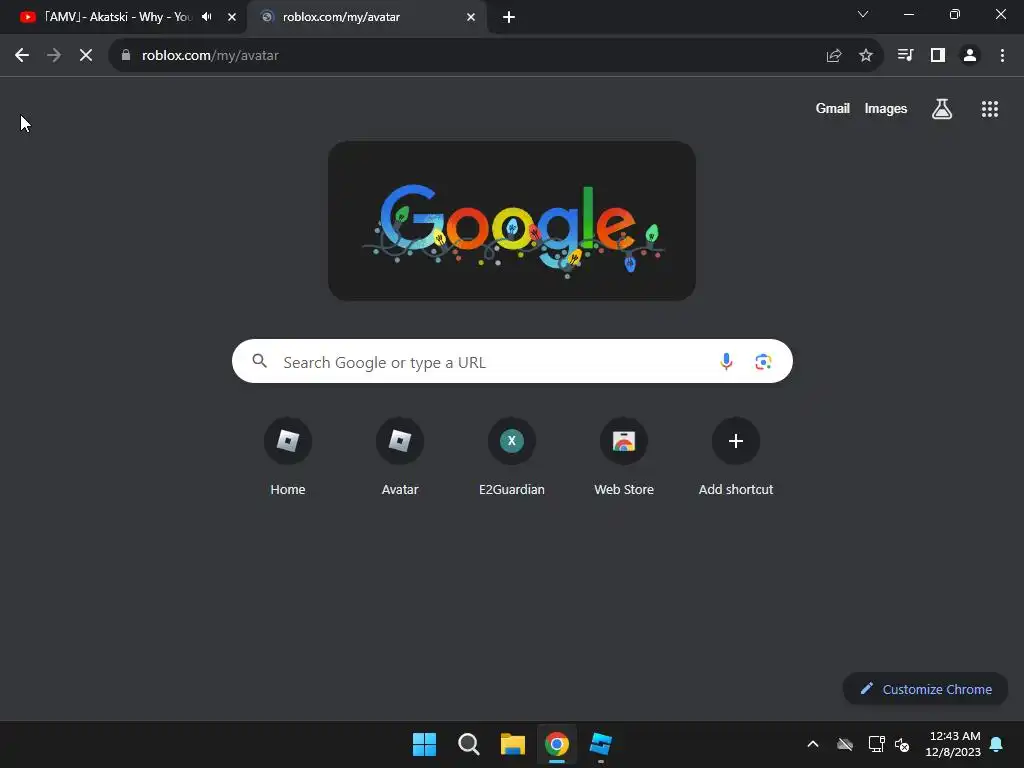Share this page icon in address bar
Screen dimensions: 1024x768
point(833,56)
